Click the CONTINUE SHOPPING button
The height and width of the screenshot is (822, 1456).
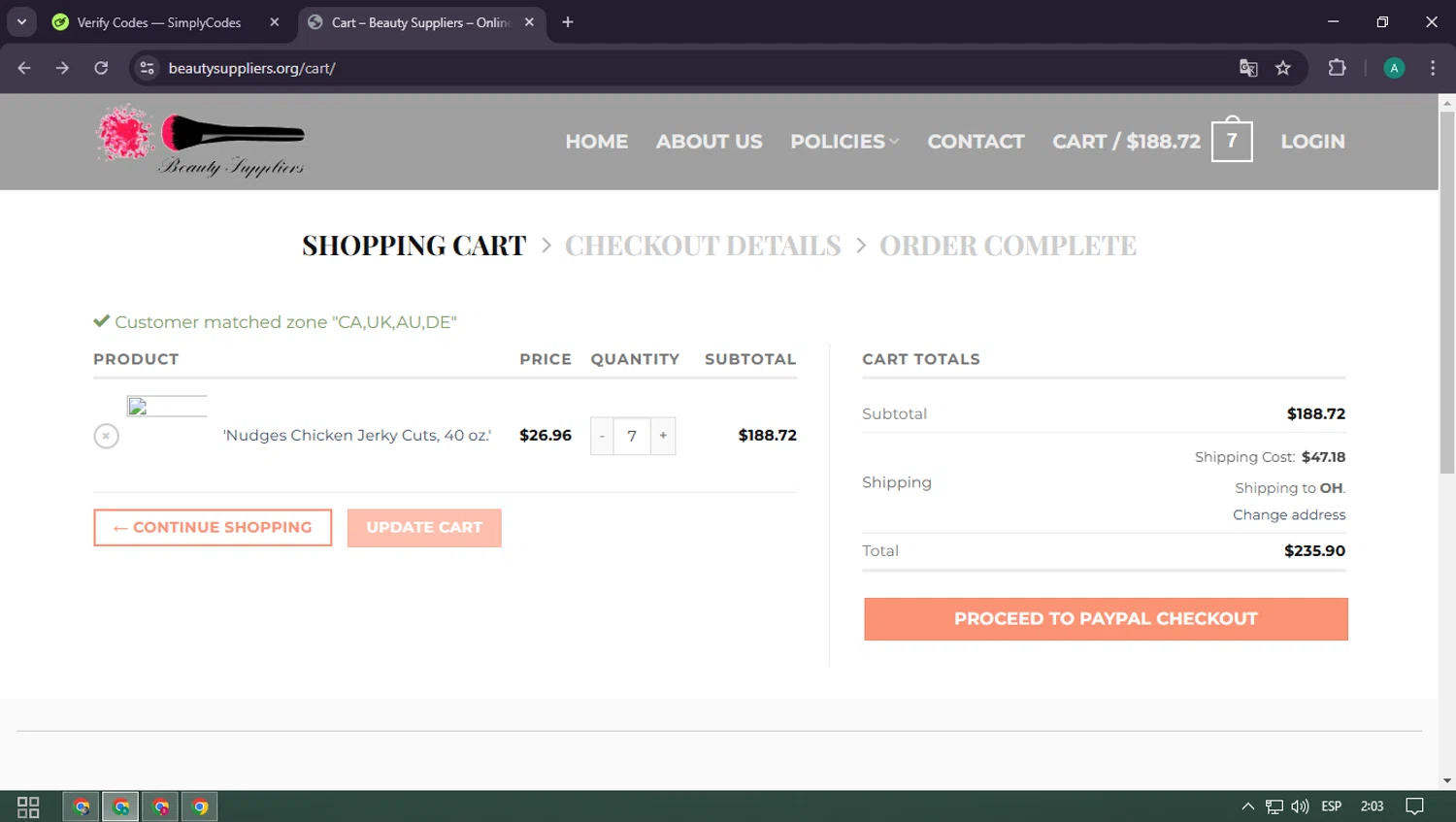213,528
